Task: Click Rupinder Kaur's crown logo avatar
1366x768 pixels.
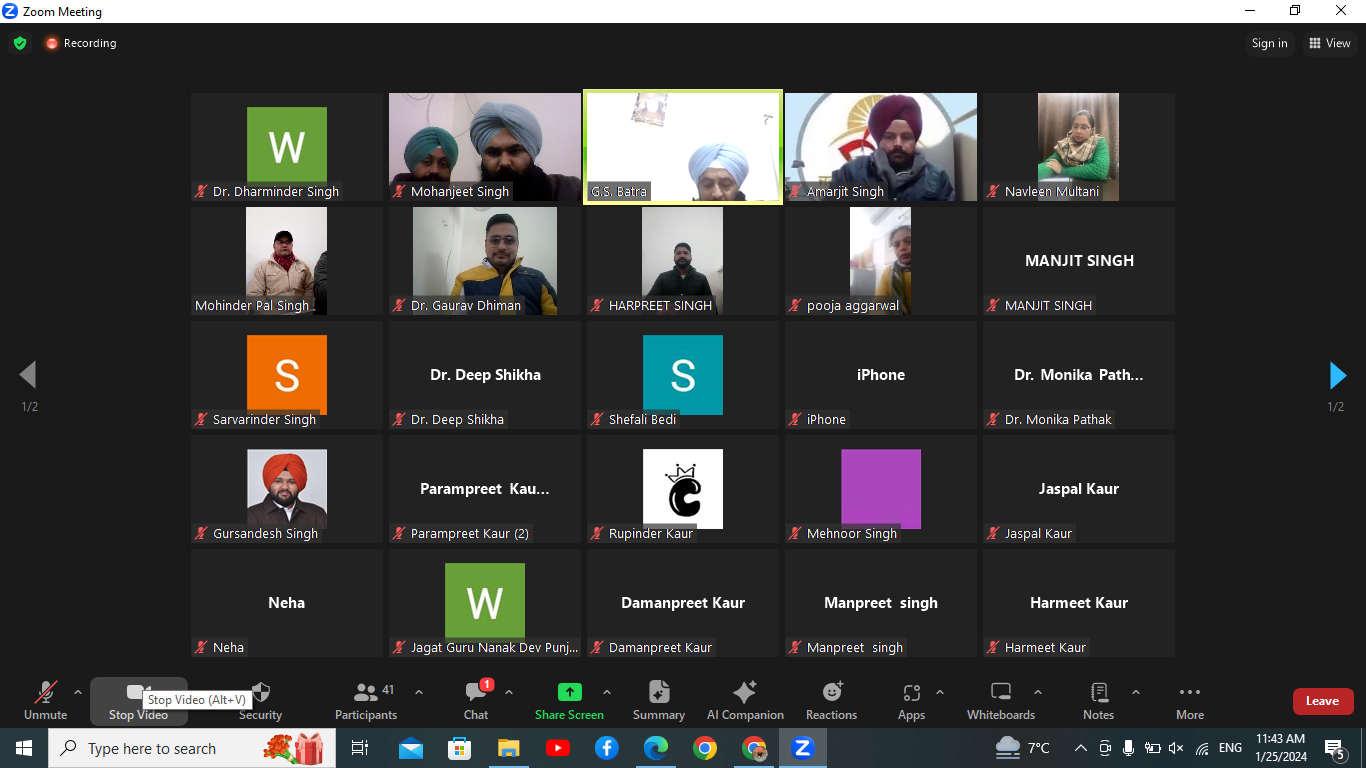Action: coord(683,487)
